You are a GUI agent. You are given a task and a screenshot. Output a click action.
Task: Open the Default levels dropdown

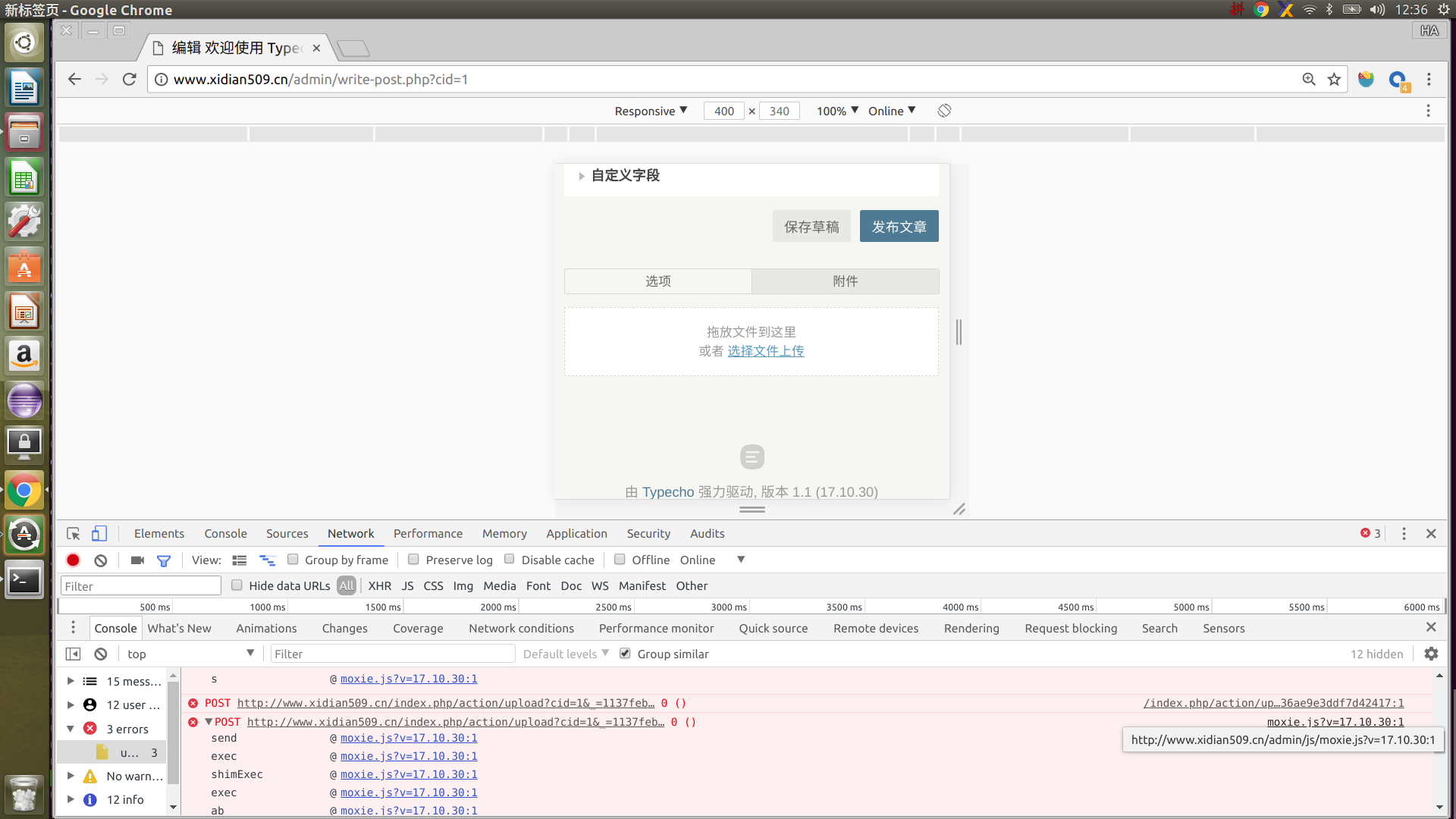coord(566,654)
